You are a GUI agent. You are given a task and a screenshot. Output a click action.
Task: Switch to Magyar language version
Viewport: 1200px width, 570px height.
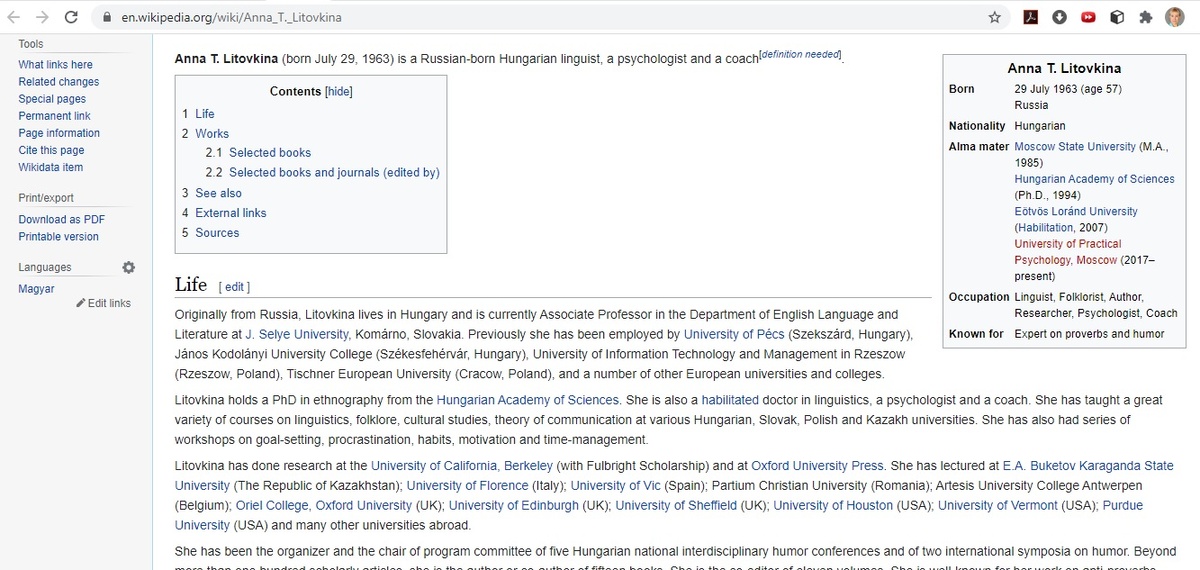point(36,289)
